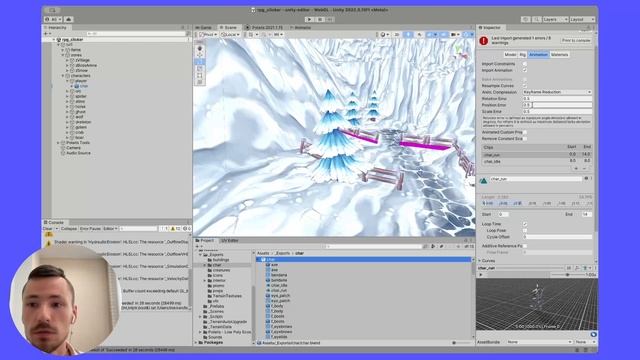Remove the selected clip with the minus button

[584, 169]
